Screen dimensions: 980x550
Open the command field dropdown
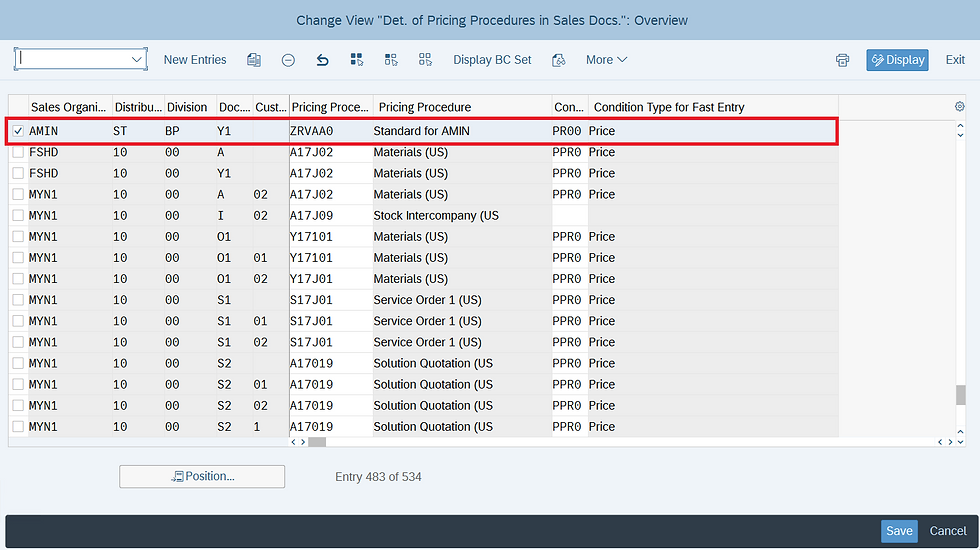tap(137, 60)
